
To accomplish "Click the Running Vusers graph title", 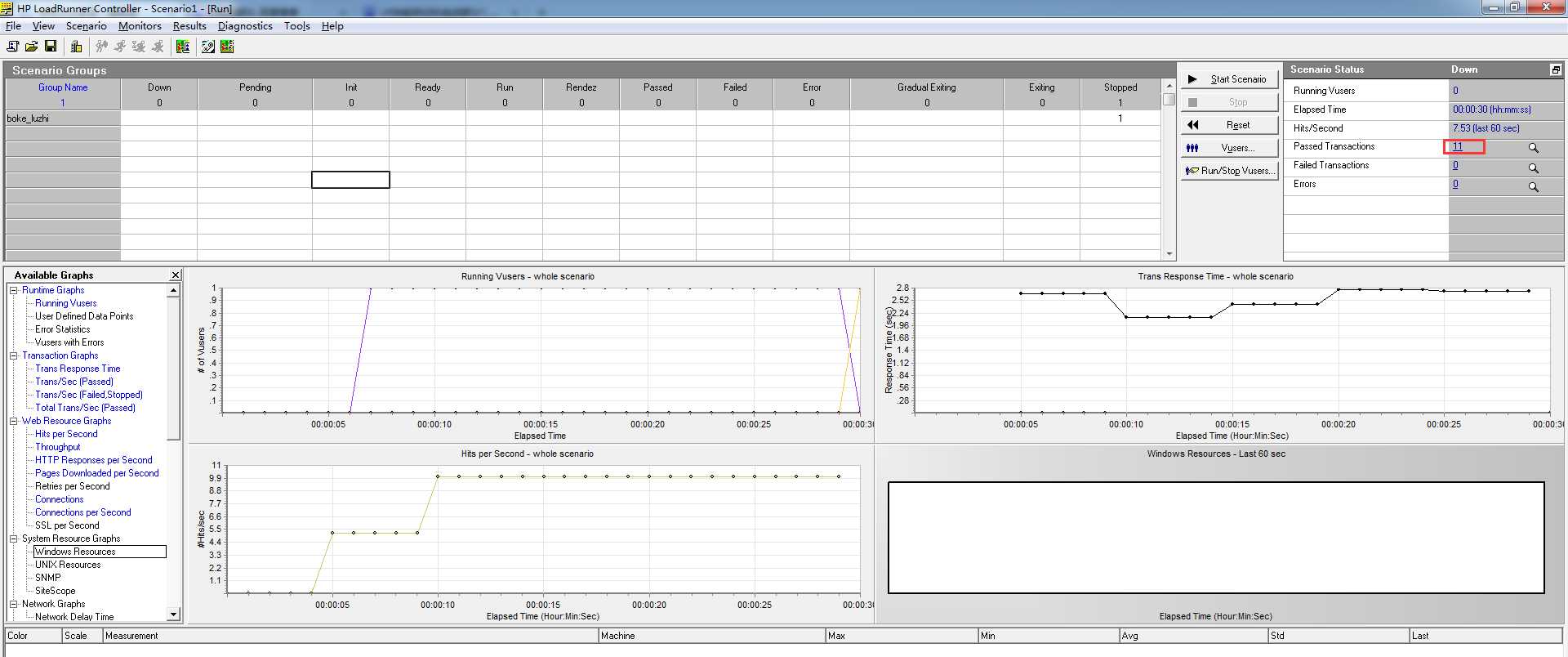I will click(528, 276).
